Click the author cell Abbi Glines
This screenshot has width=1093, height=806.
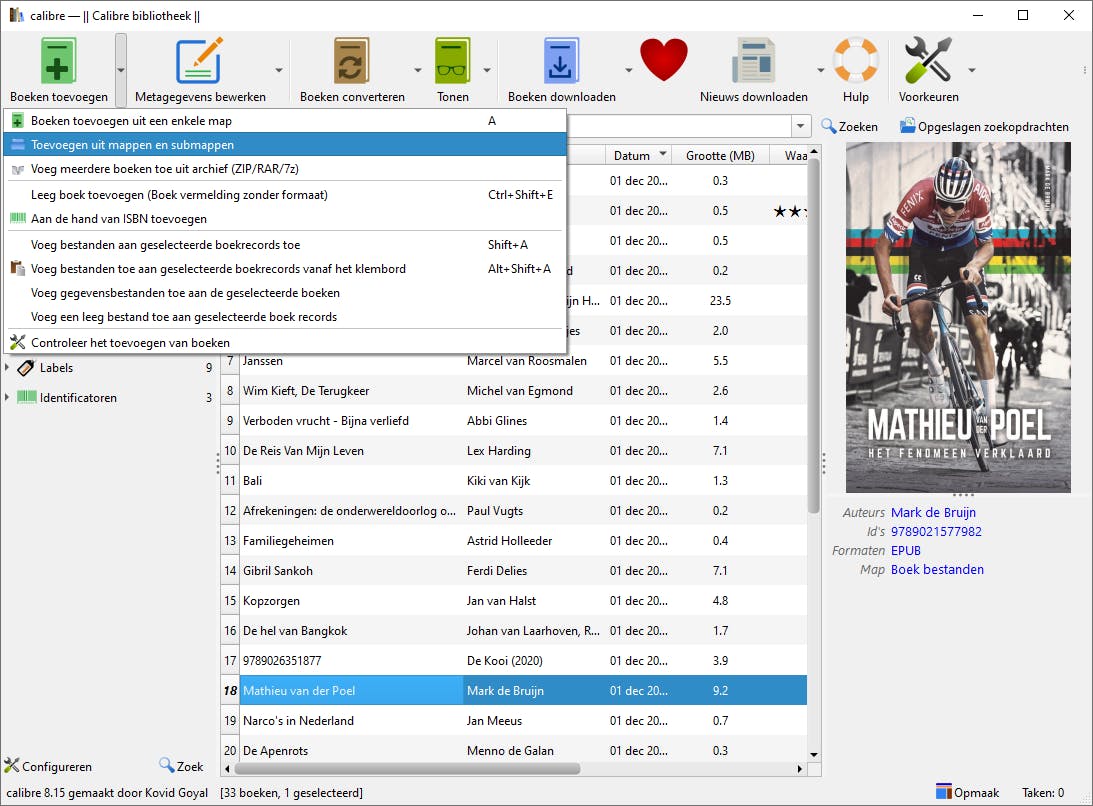(533, 421)
